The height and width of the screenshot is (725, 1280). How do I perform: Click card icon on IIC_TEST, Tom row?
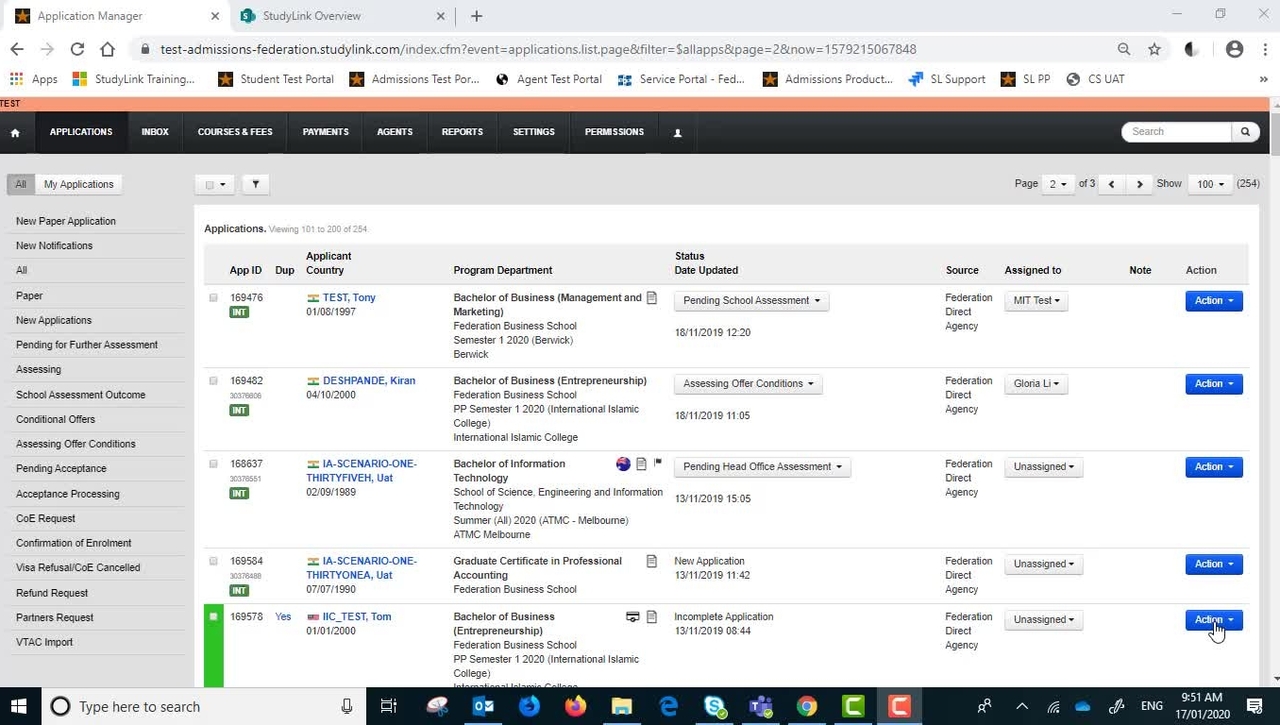tap(632, 617)
